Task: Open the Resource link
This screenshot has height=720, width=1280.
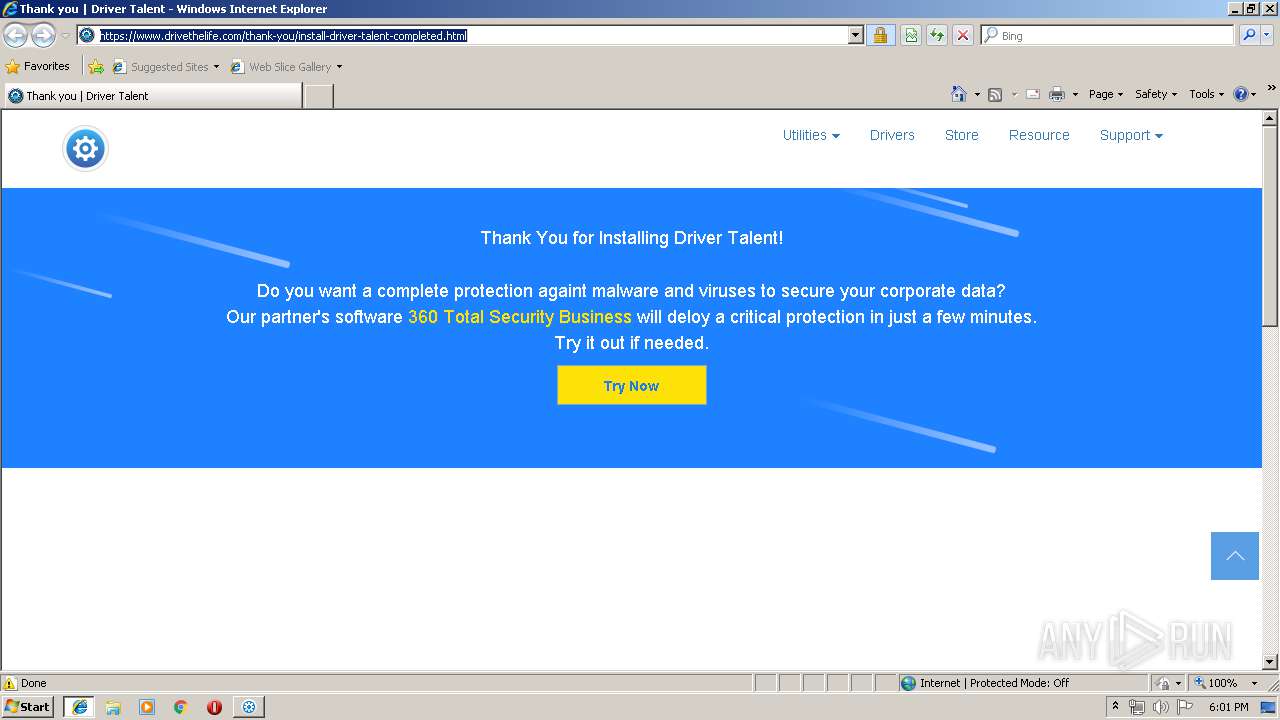Action: (x=1039, y=135)
